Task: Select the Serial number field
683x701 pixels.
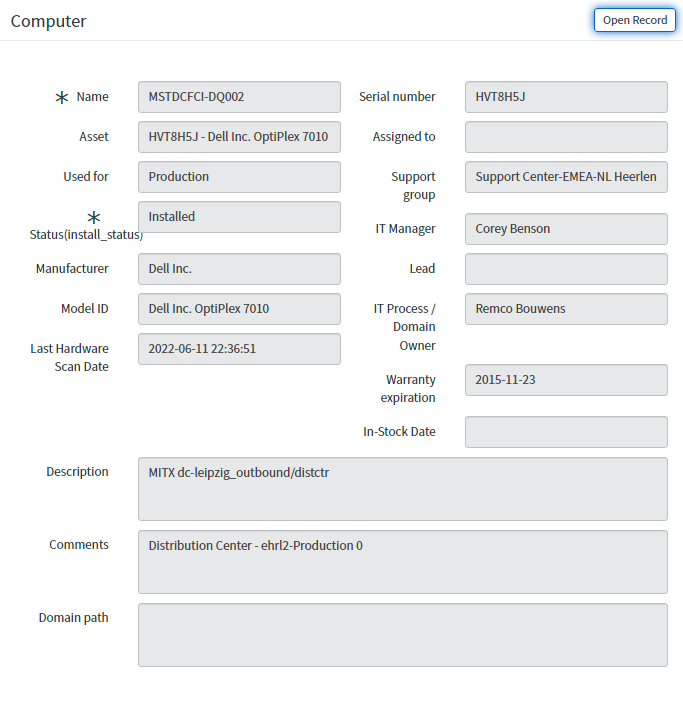Action: (x=566, y=97)
